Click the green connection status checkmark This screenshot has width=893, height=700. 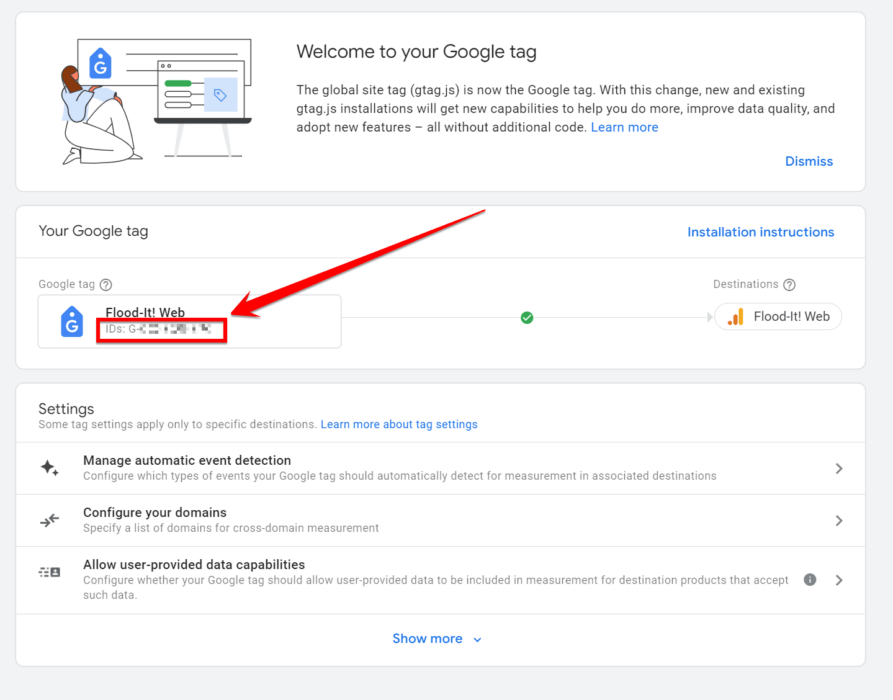(527, 316)
